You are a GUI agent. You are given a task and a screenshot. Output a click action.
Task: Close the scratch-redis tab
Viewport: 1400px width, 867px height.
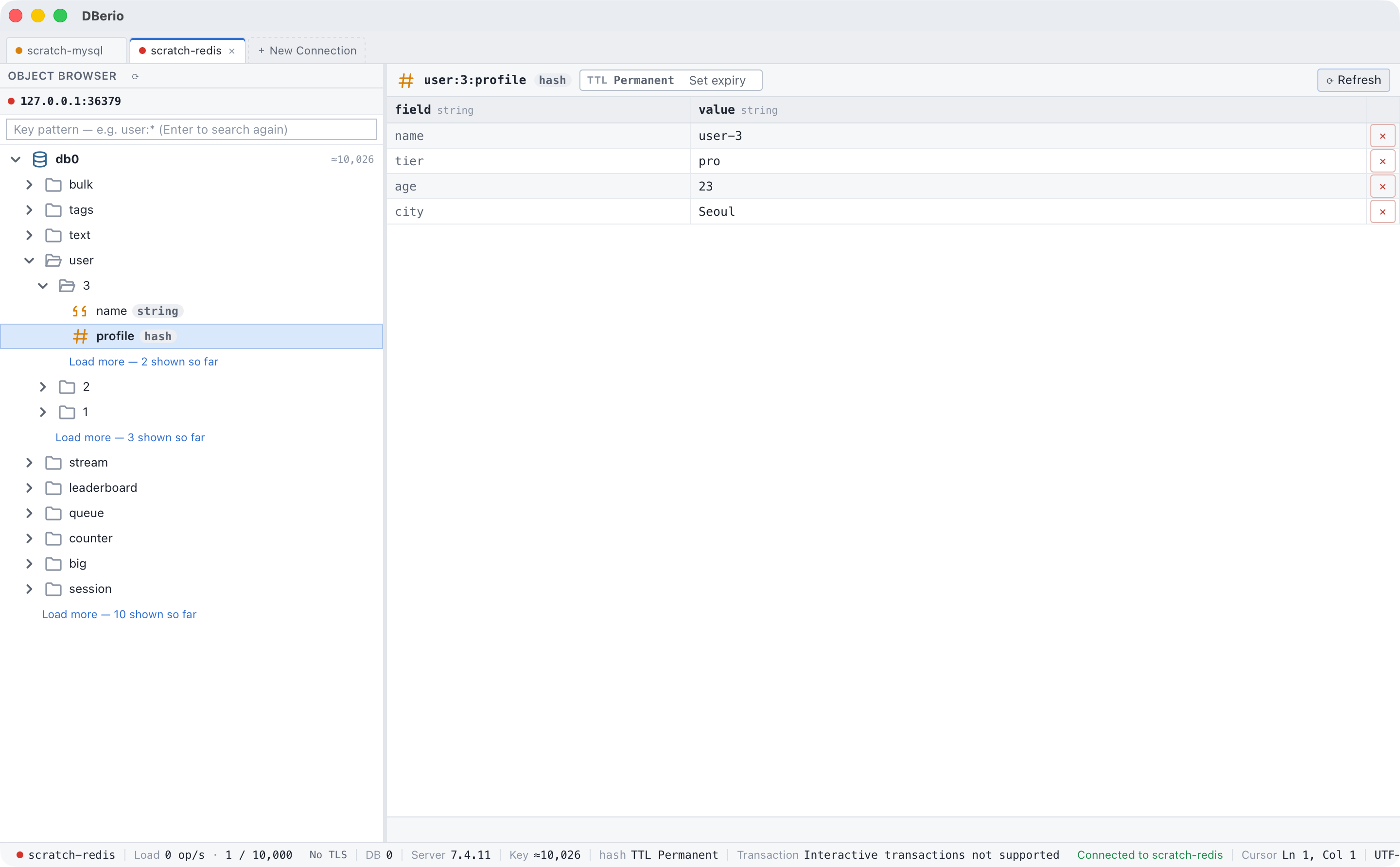point(232,51)
